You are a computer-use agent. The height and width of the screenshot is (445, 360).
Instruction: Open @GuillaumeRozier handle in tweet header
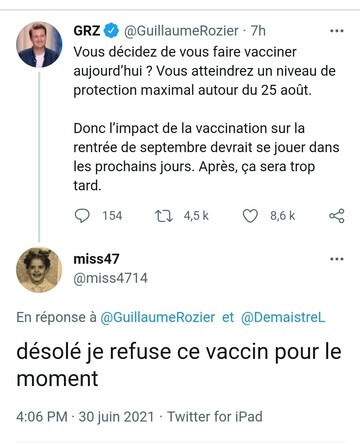181,31
